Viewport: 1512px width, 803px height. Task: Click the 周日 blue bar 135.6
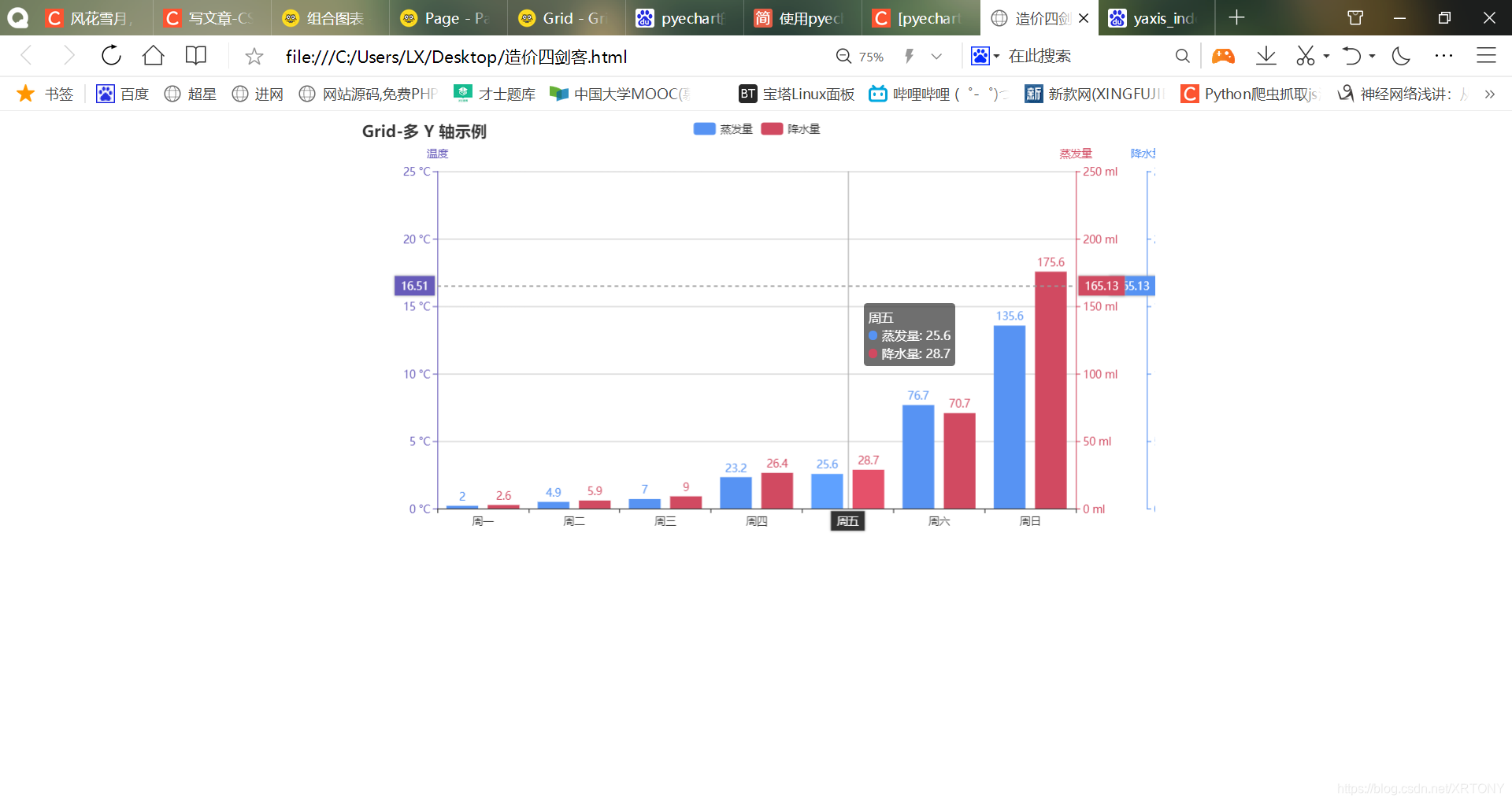(x=1010, y=417)
